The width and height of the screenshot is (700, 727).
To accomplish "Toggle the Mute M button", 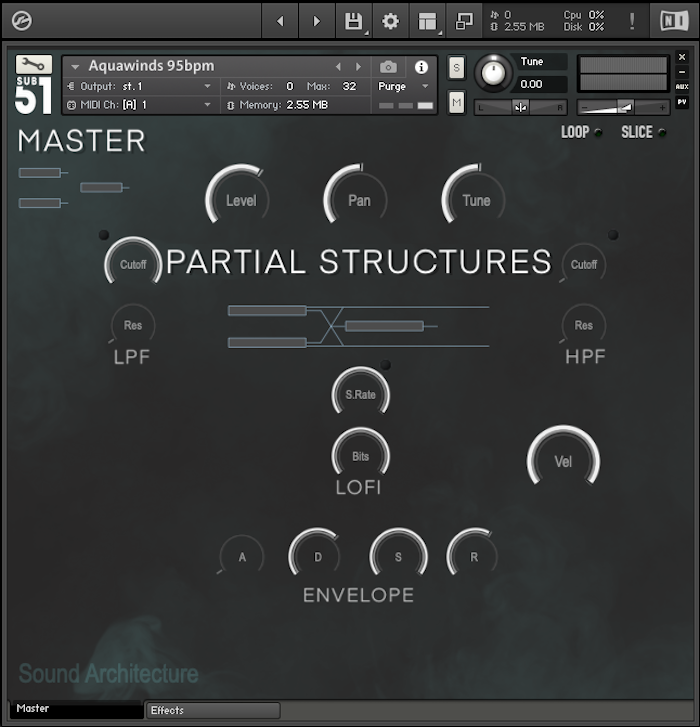I will 457,102.
